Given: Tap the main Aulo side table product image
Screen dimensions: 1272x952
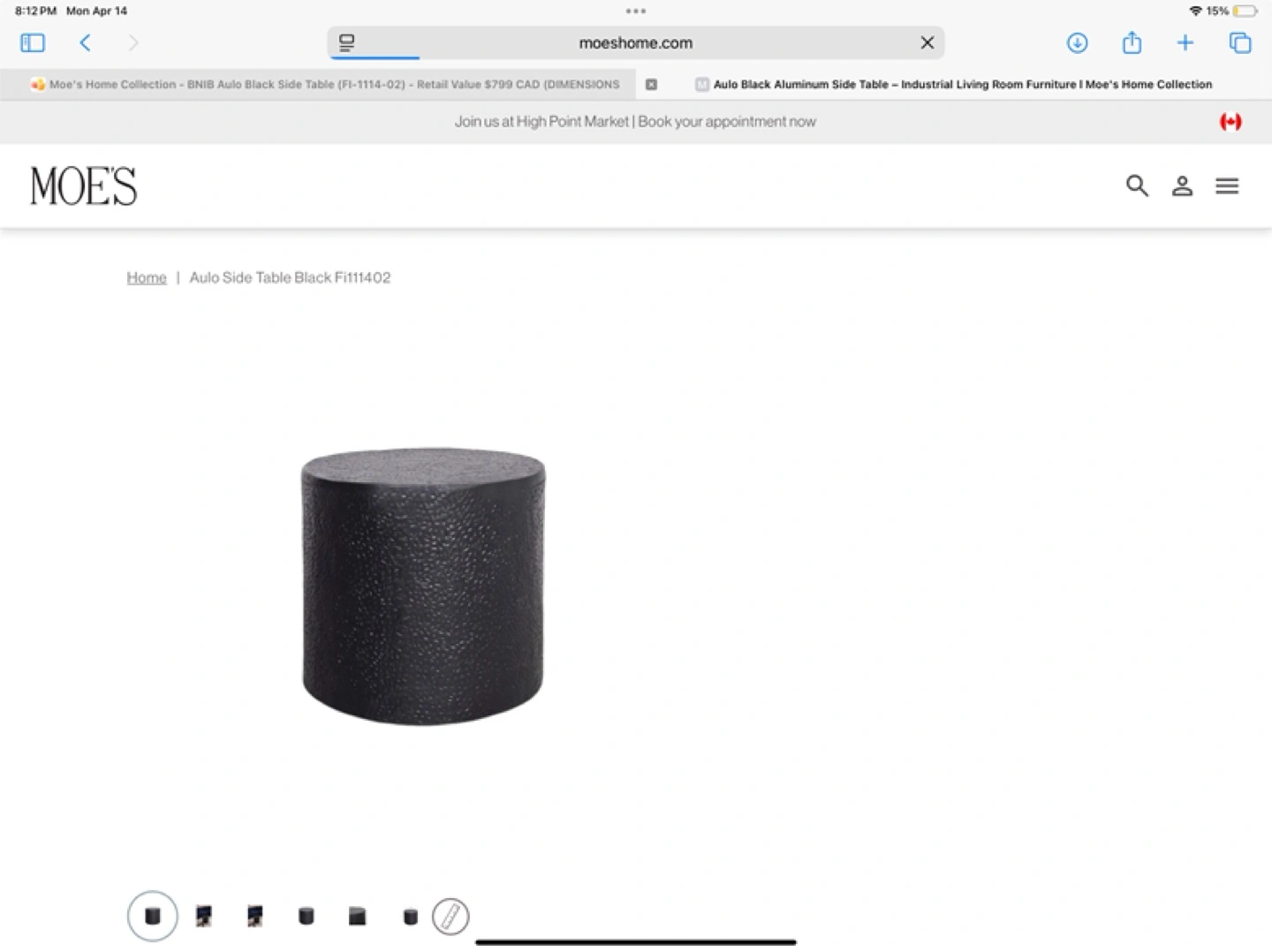Looking at the screenshot, I should [x=423, y=586].
